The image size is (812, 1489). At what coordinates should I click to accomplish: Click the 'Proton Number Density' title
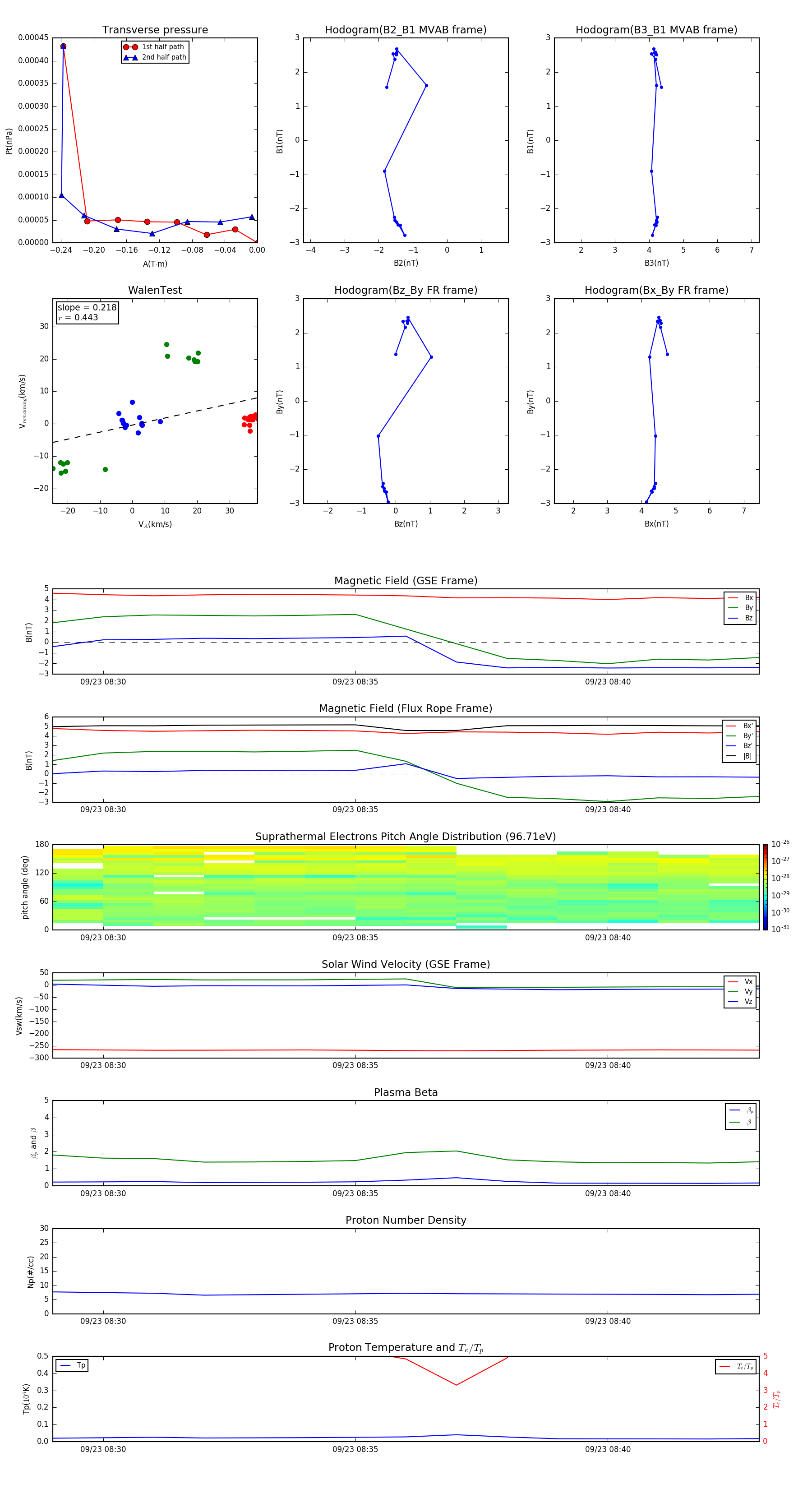[406, 1220]
